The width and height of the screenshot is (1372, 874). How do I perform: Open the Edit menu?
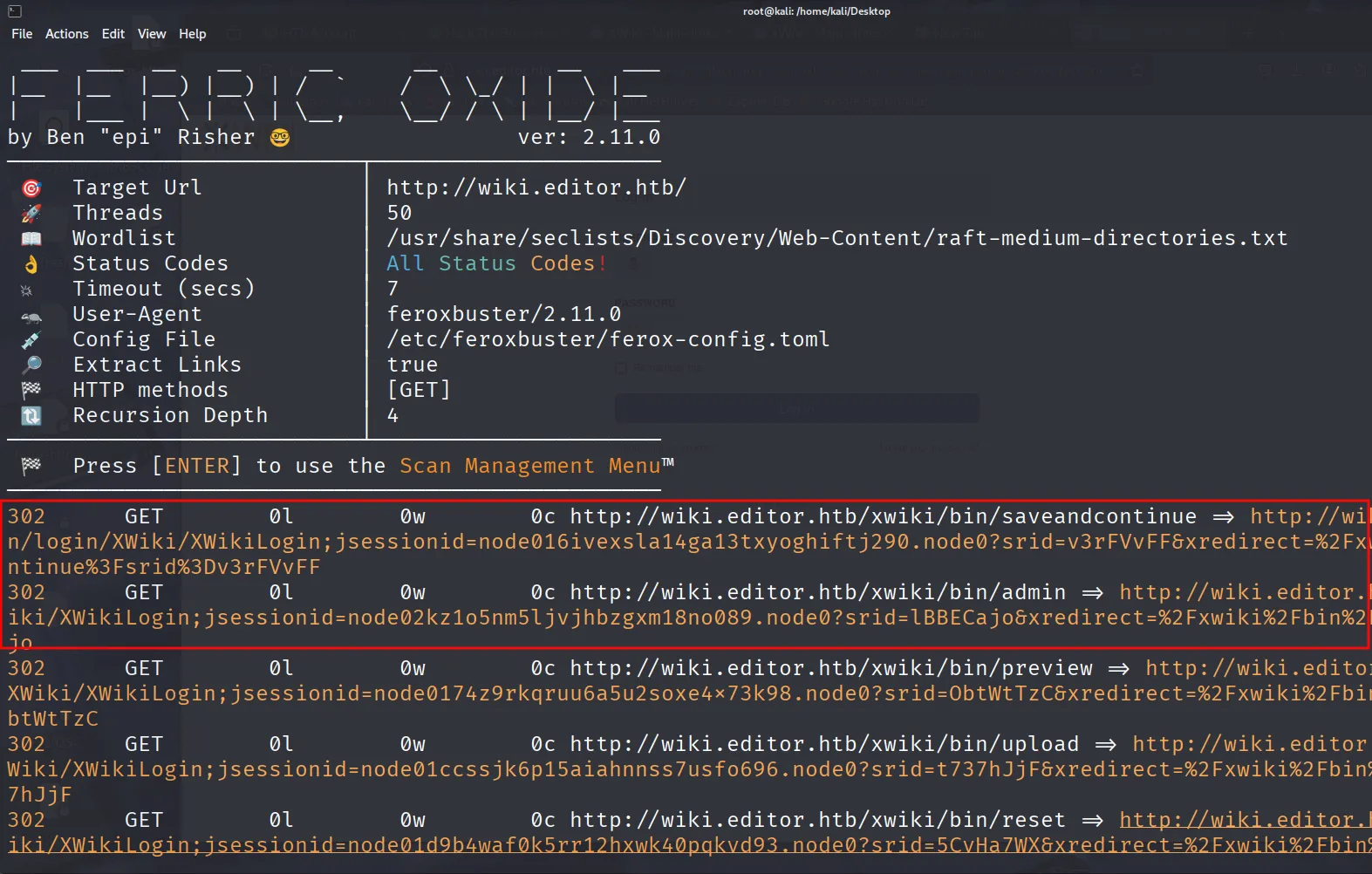113,34
